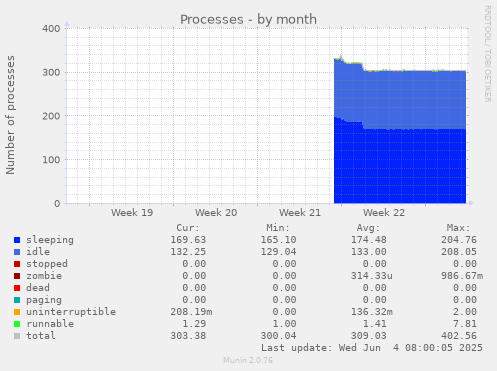
Task: Click the 400 y-axis value
Action: coord(51,29)
